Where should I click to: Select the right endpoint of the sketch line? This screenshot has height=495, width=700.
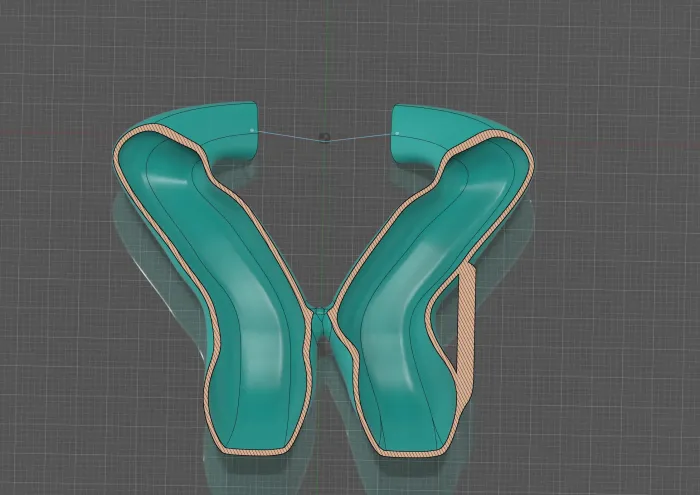[397, 132]
